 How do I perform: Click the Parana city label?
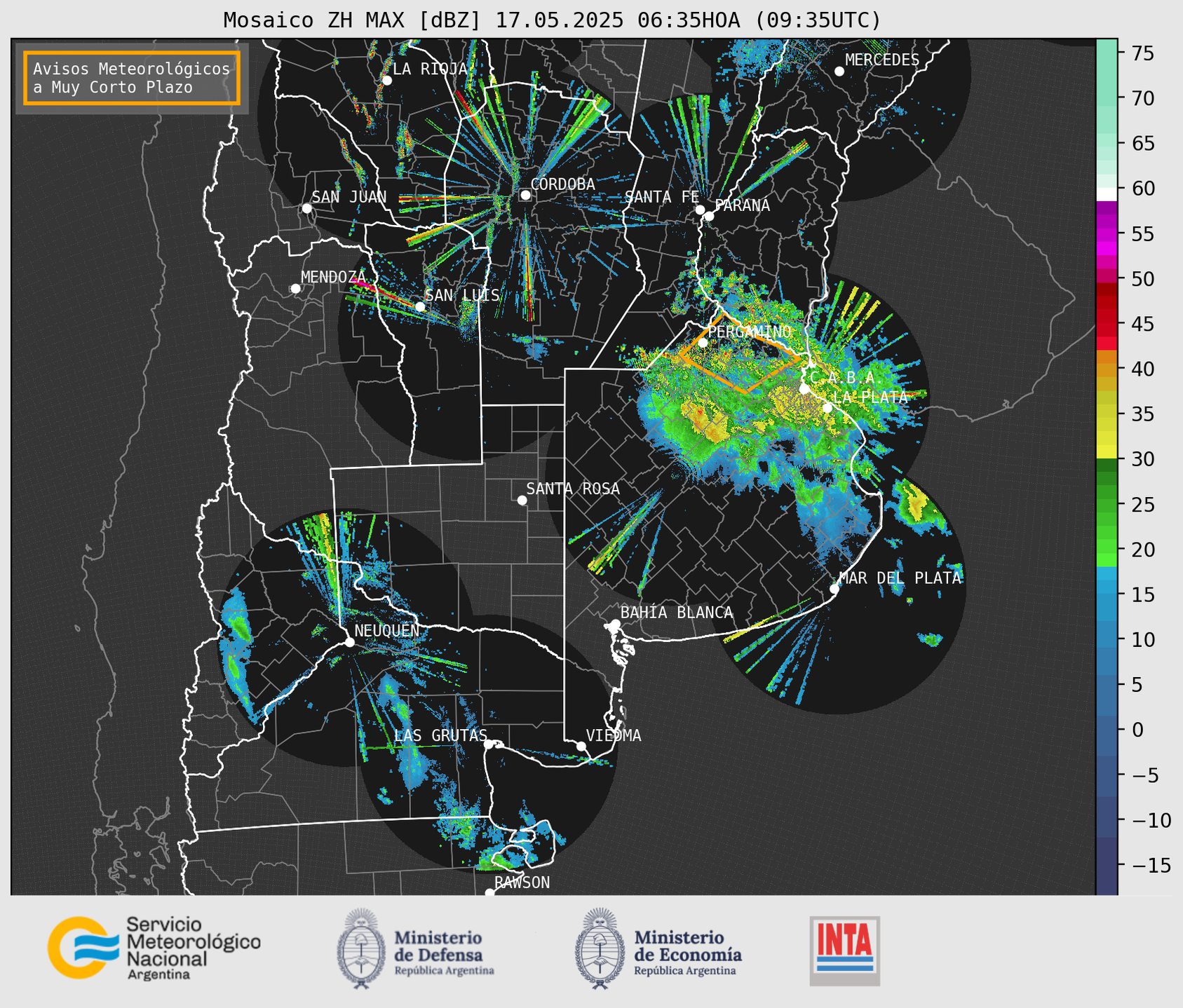click(x=742, y=205)
